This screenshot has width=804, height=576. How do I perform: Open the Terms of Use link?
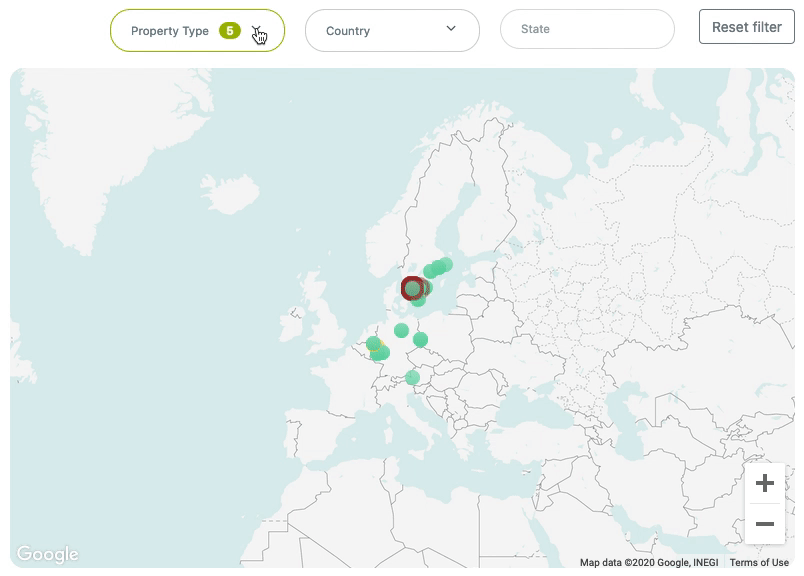pos(759,562)
